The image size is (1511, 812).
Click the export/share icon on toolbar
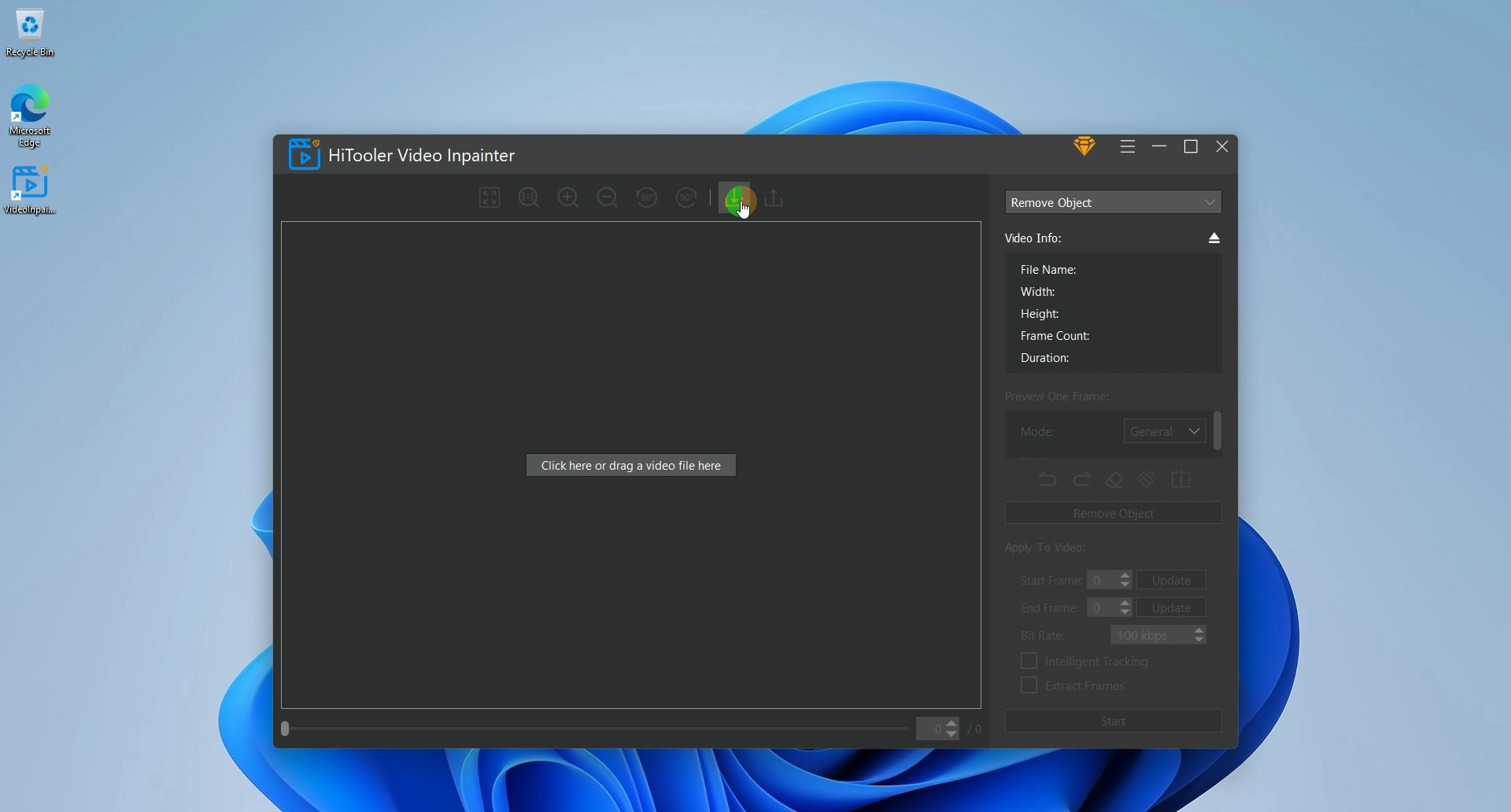coord(774,198)
